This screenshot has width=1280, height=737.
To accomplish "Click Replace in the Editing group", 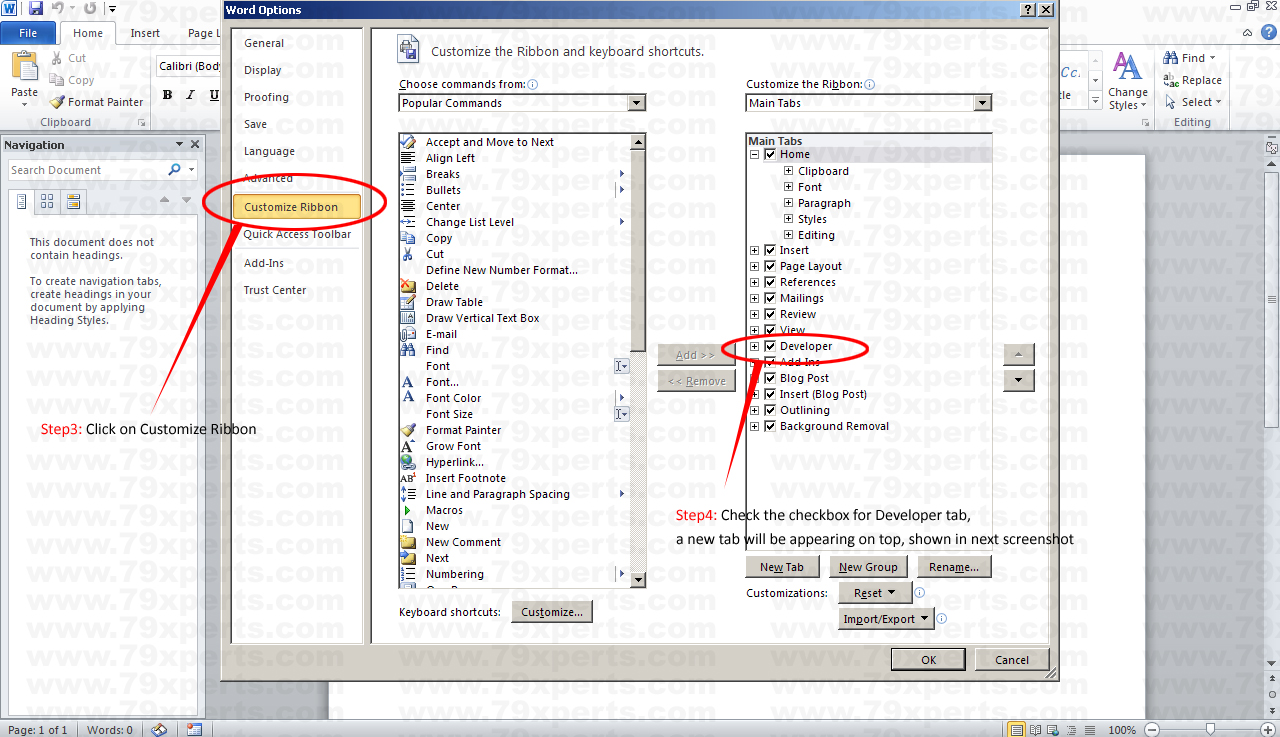I will click(x=1193, y=80).
